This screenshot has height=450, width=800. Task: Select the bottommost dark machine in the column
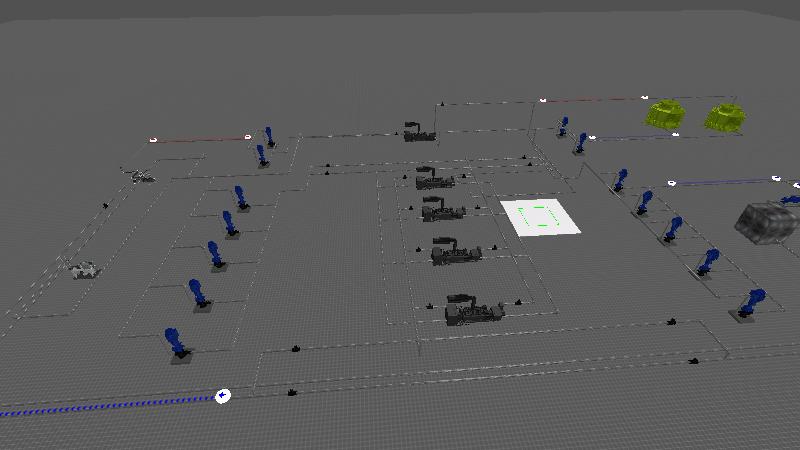tap(473, 310)
